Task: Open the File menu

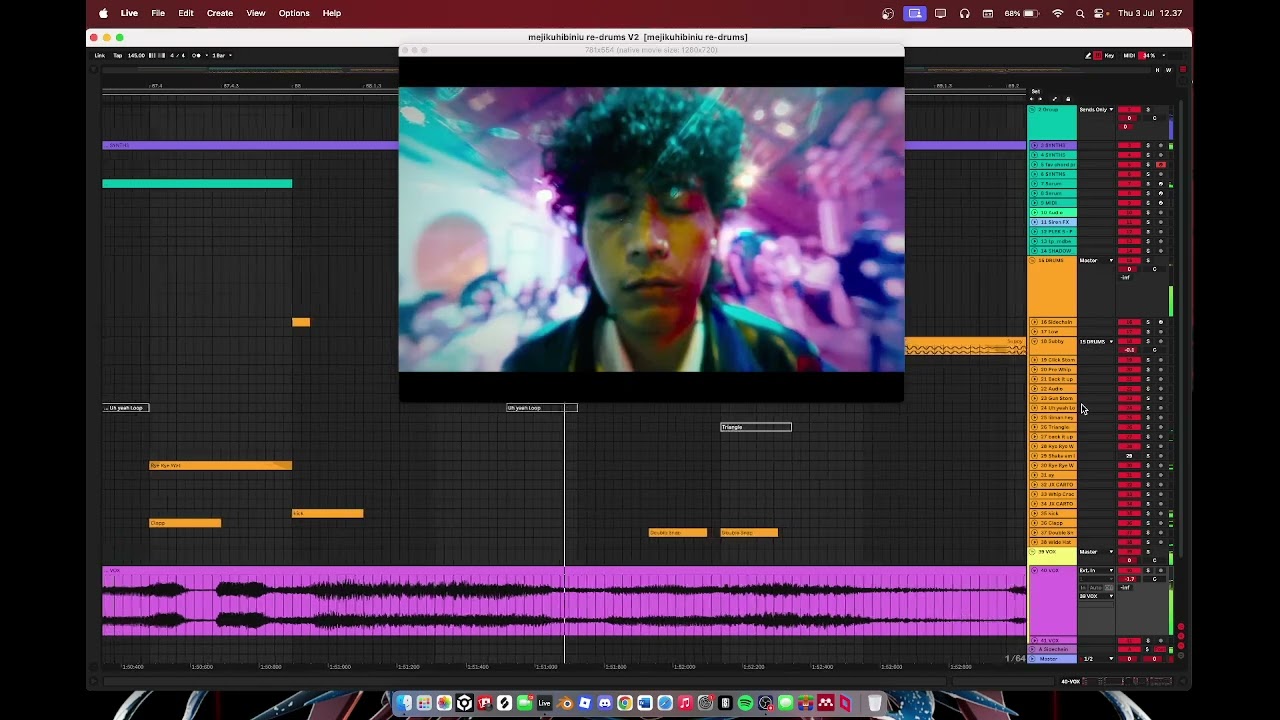Action: (x=158, y=13)
